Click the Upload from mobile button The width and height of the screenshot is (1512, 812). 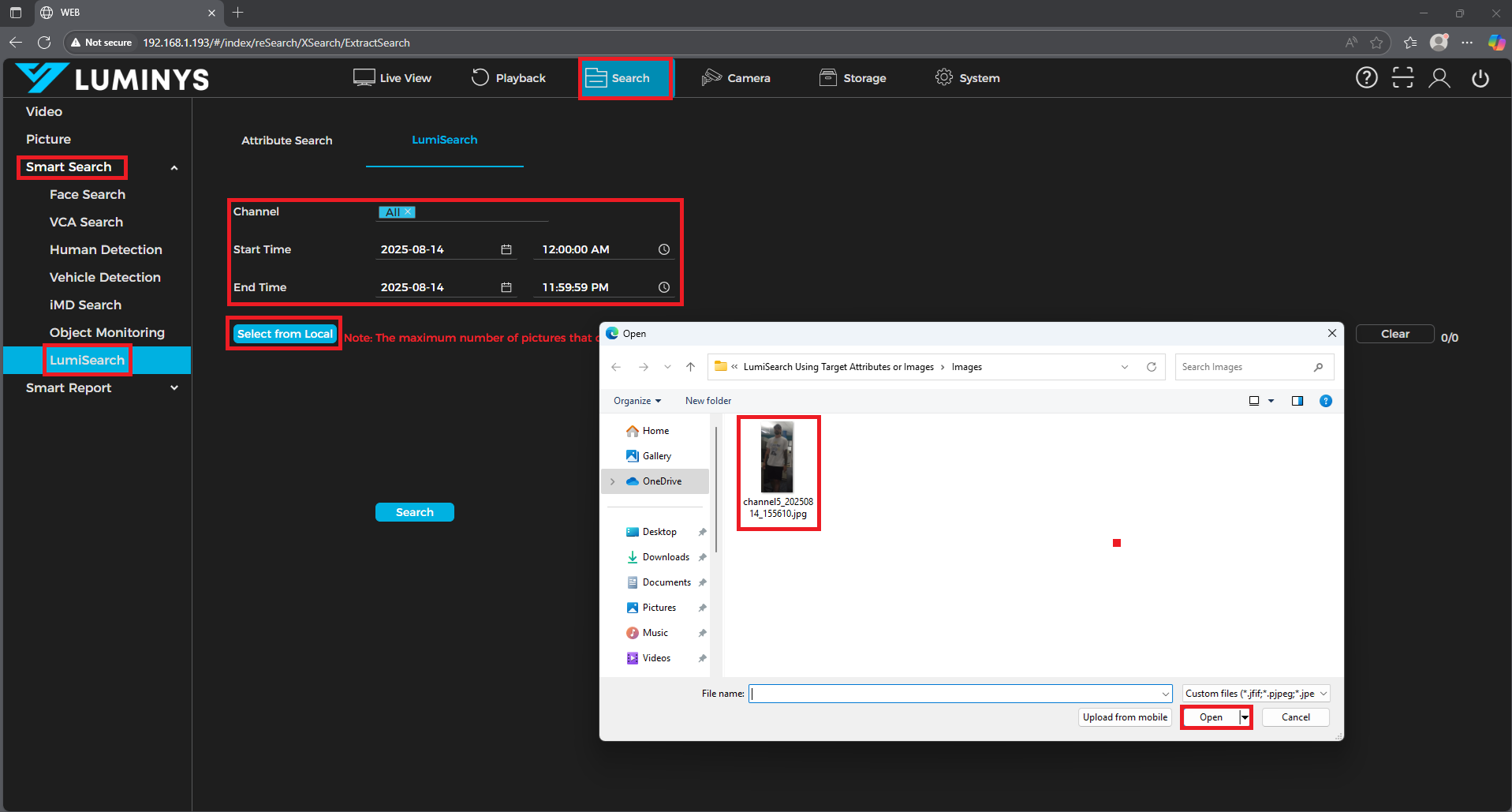coord(1125,717)
